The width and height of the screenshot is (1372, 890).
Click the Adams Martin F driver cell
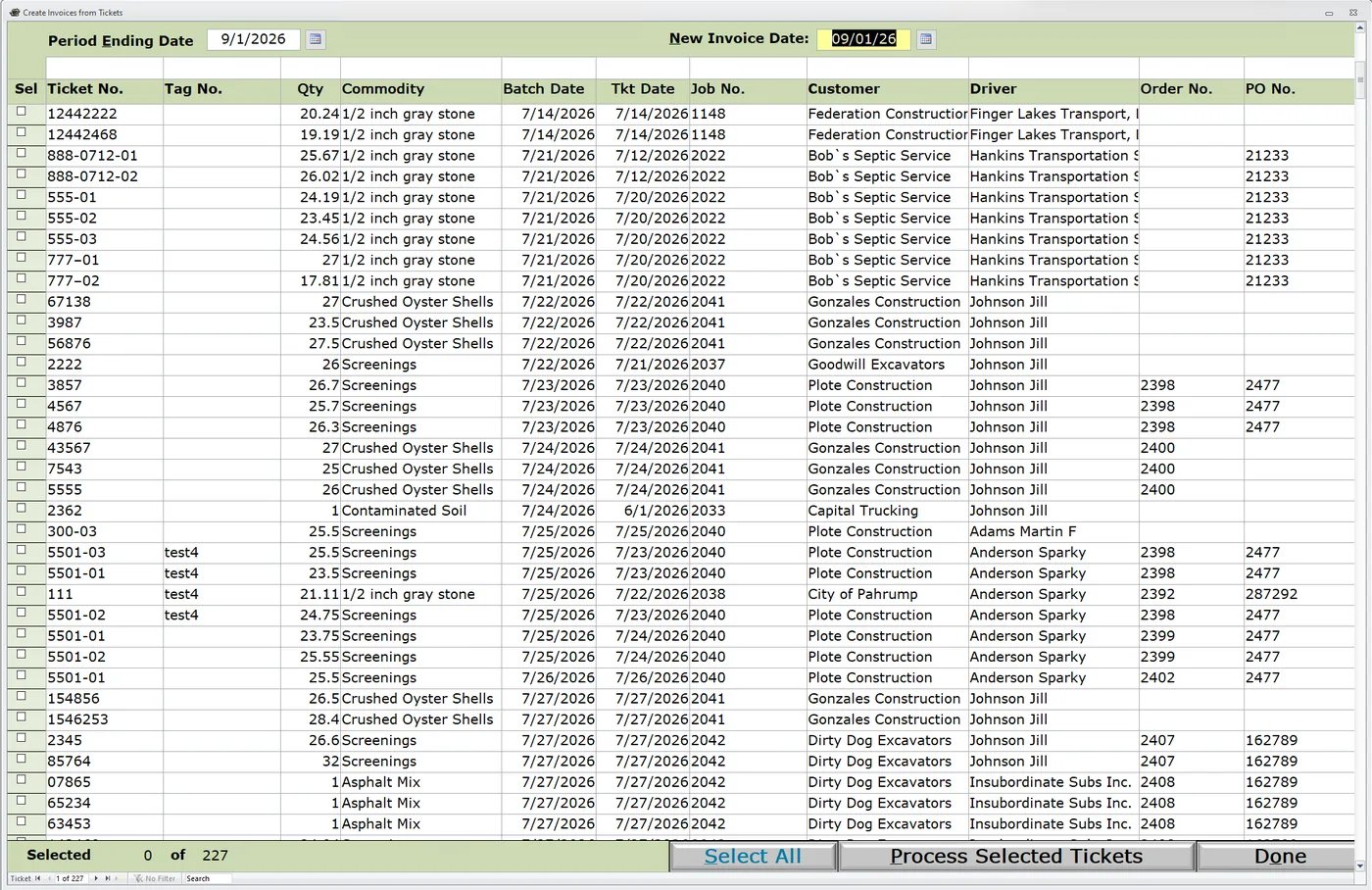click(1053, 531)
